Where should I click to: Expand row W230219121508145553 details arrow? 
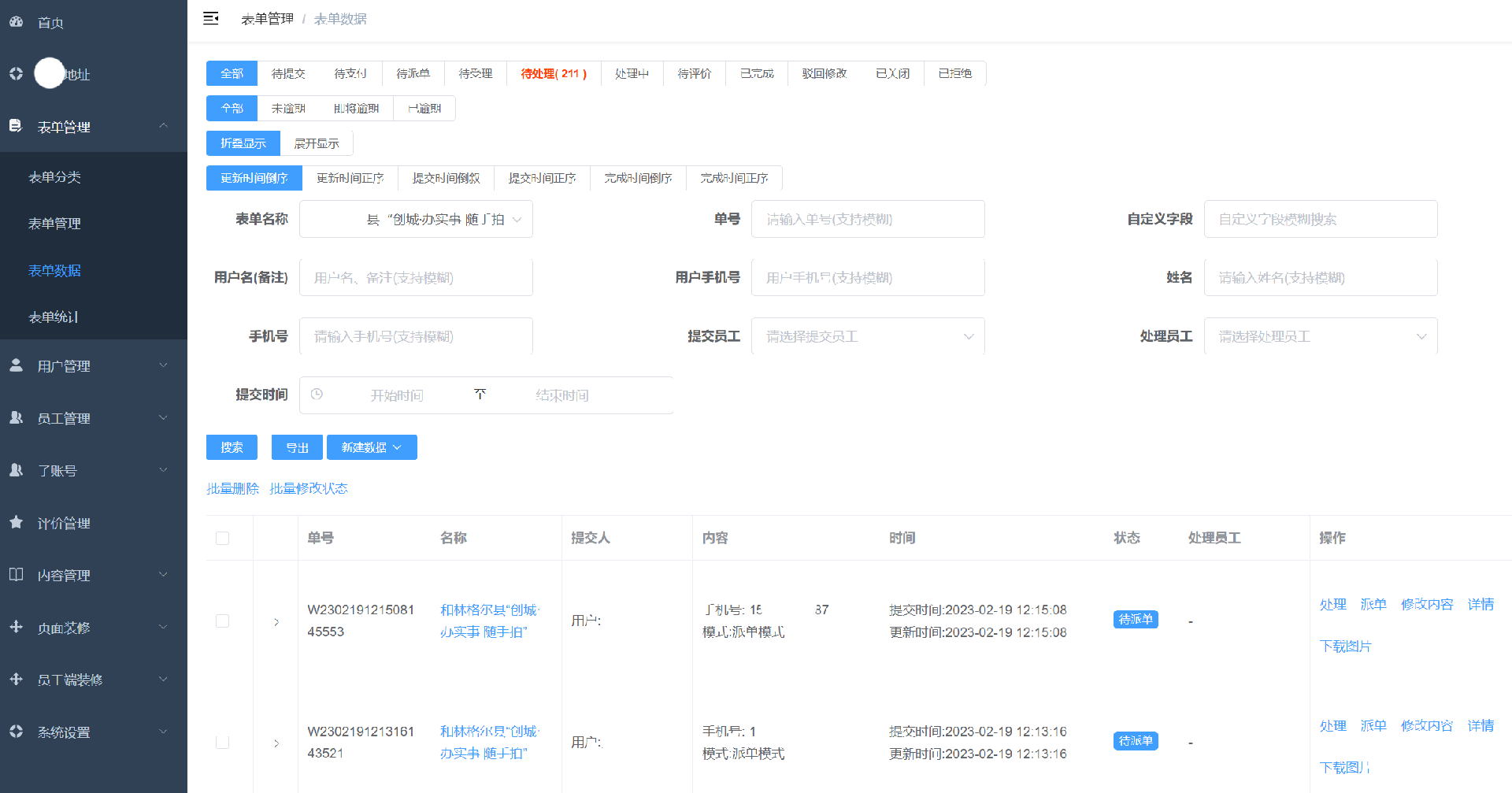[276, 621]
